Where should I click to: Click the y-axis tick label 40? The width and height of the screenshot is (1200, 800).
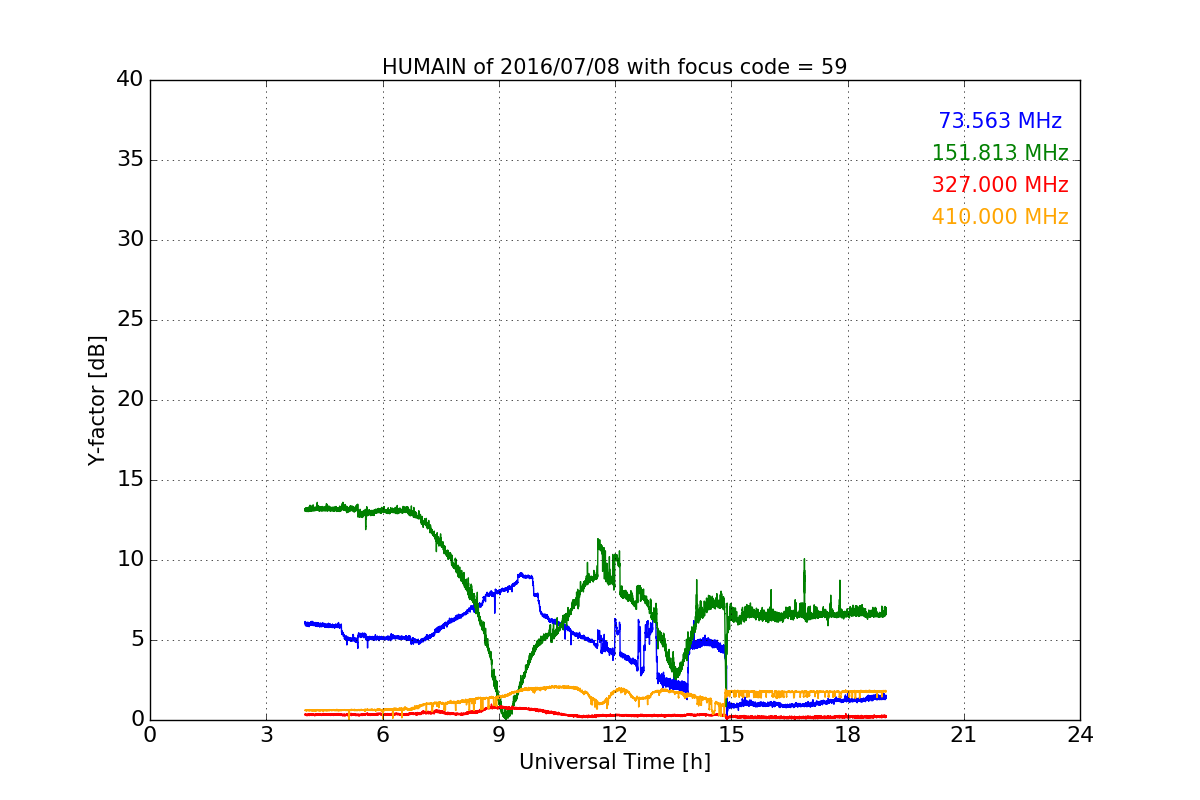pos(129,80)
